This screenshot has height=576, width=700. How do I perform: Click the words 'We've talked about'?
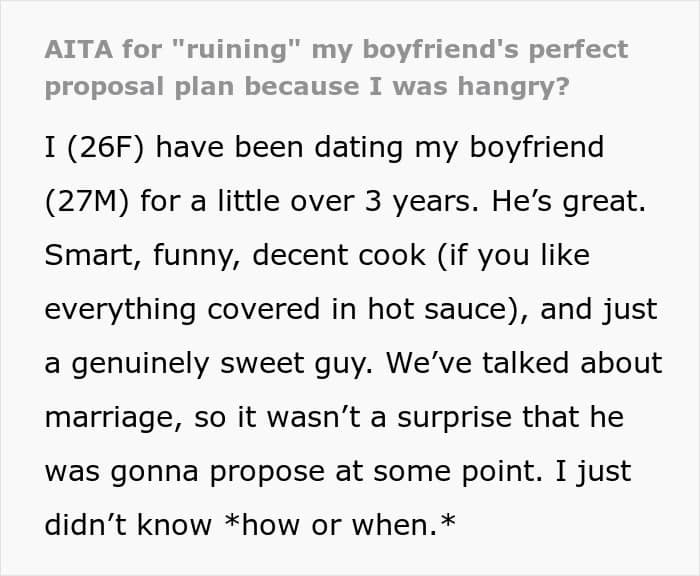[524, 362]
